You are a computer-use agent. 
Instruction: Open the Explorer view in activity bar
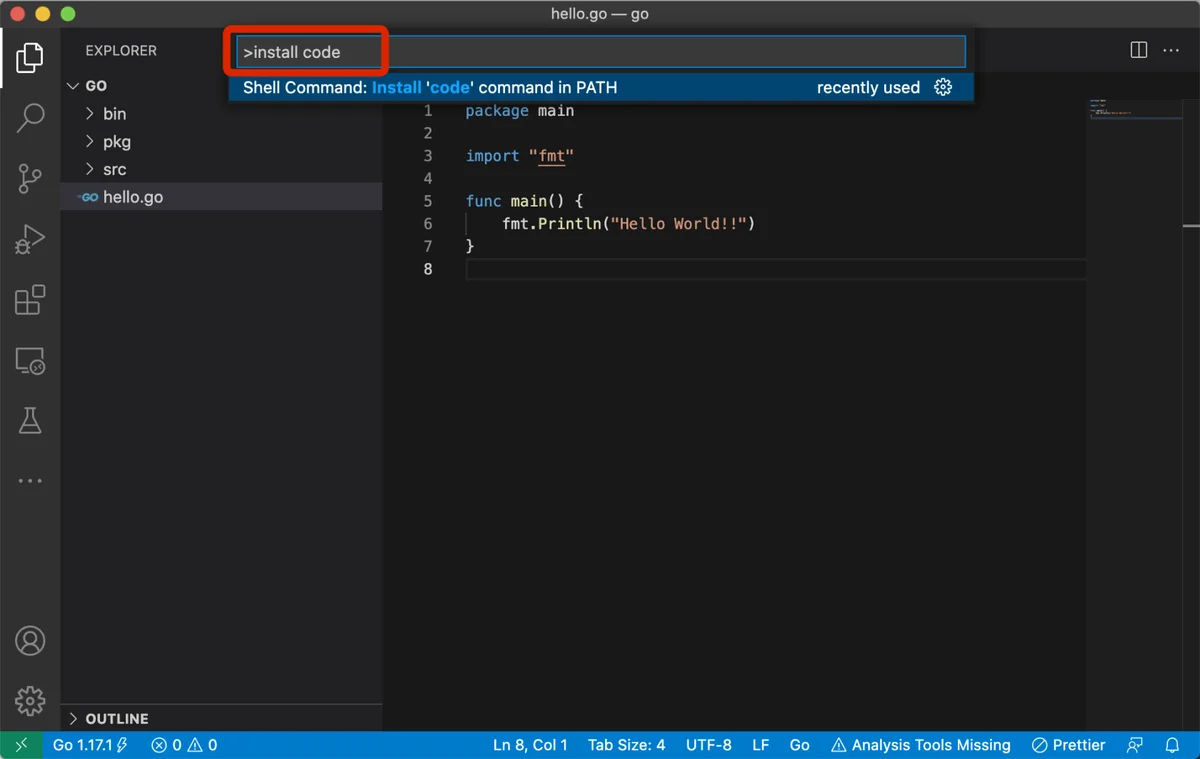(30, 57)
